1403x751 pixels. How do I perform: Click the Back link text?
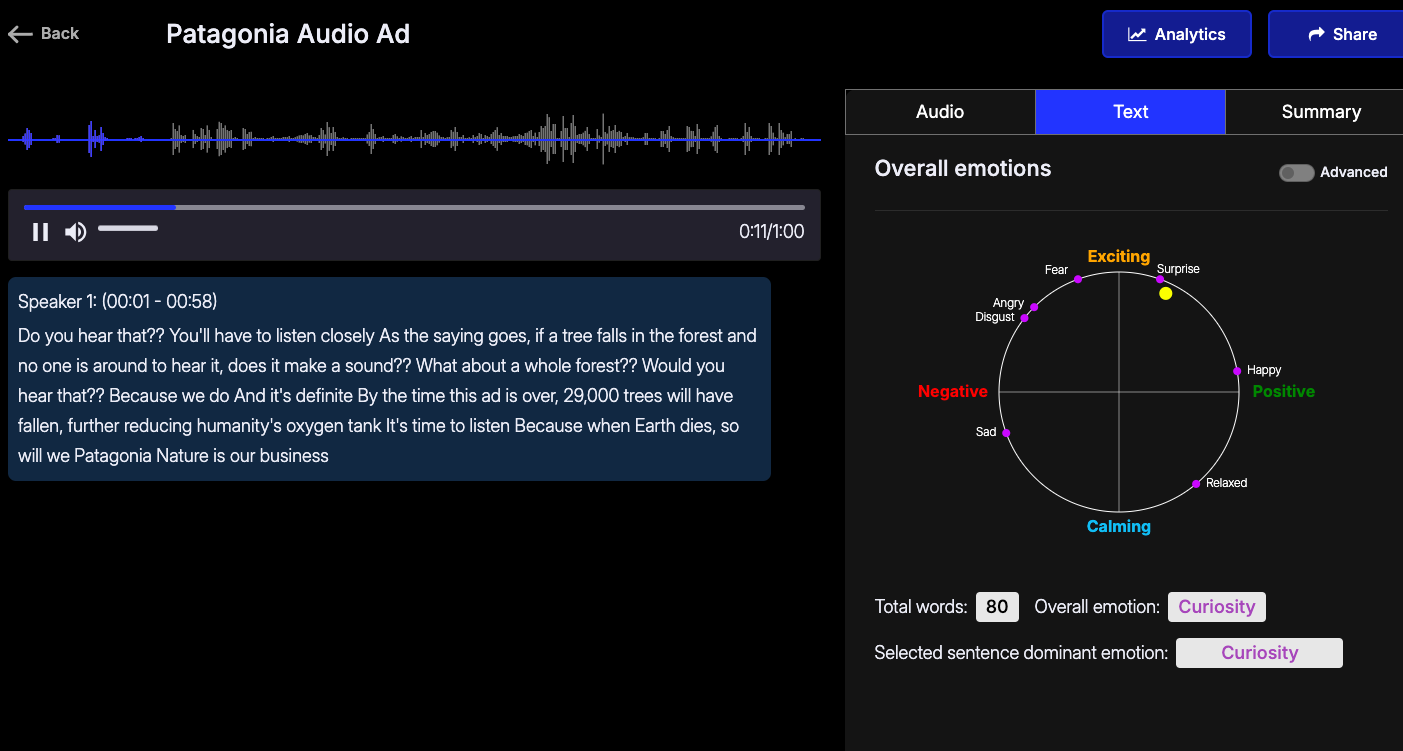[60, 34]
